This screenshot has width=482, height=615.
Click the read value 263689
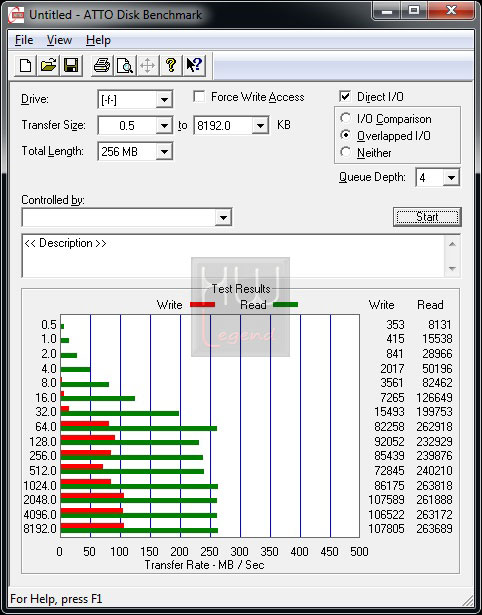(434, 529)
